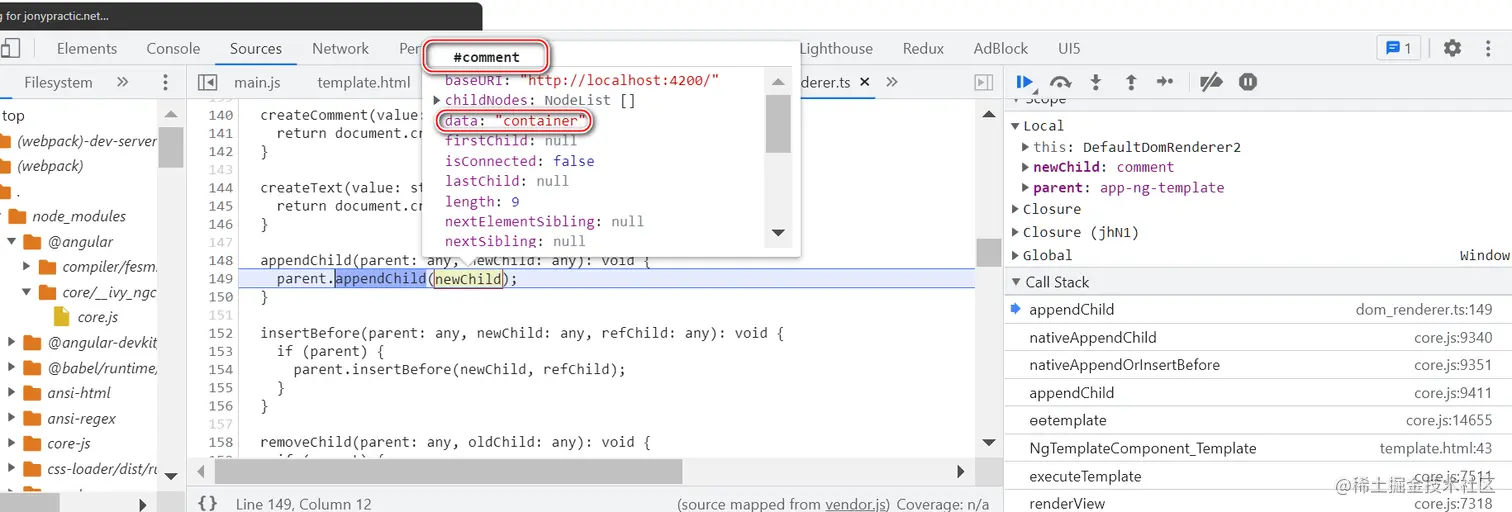1512x512 pixels.
Task: Toggle device toolbar icon
Action: click(10, 48)
